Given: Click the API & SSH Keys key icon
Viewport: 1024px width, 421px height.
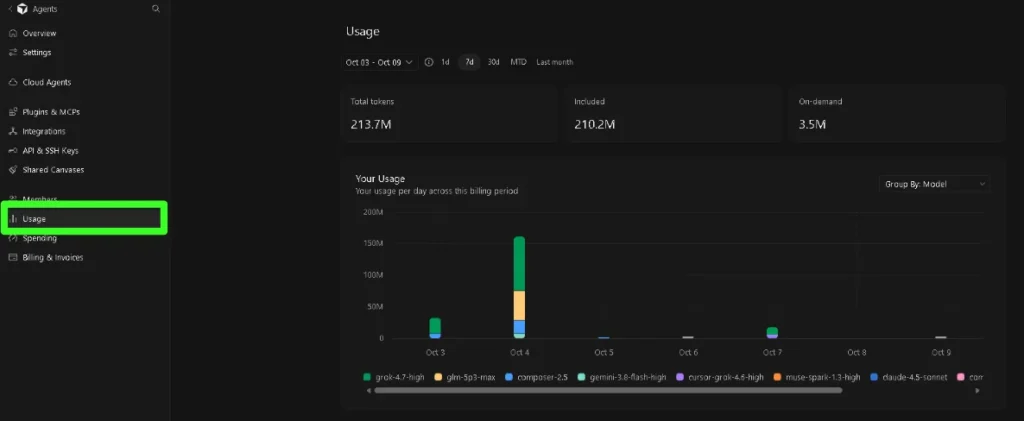Looking at the screenshot, I should (x=13, y=151).
